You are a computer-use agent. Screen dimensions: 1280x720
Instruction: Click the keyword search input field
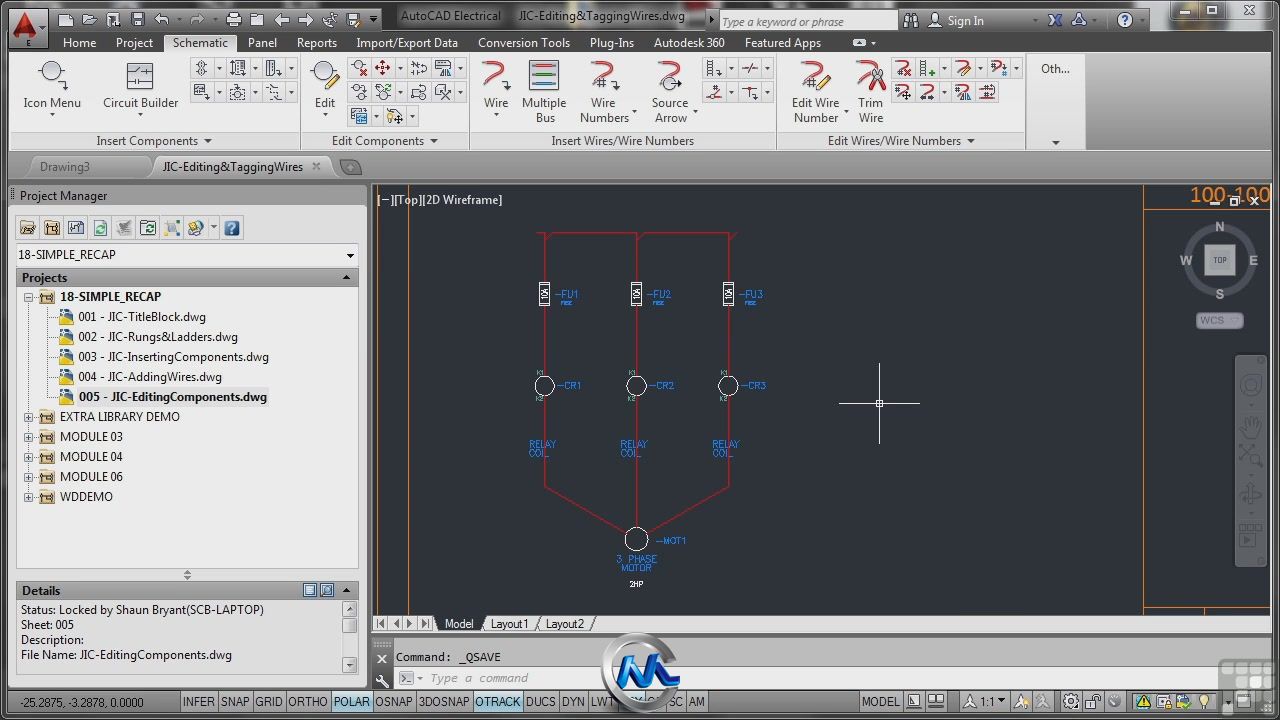[808, 21]
